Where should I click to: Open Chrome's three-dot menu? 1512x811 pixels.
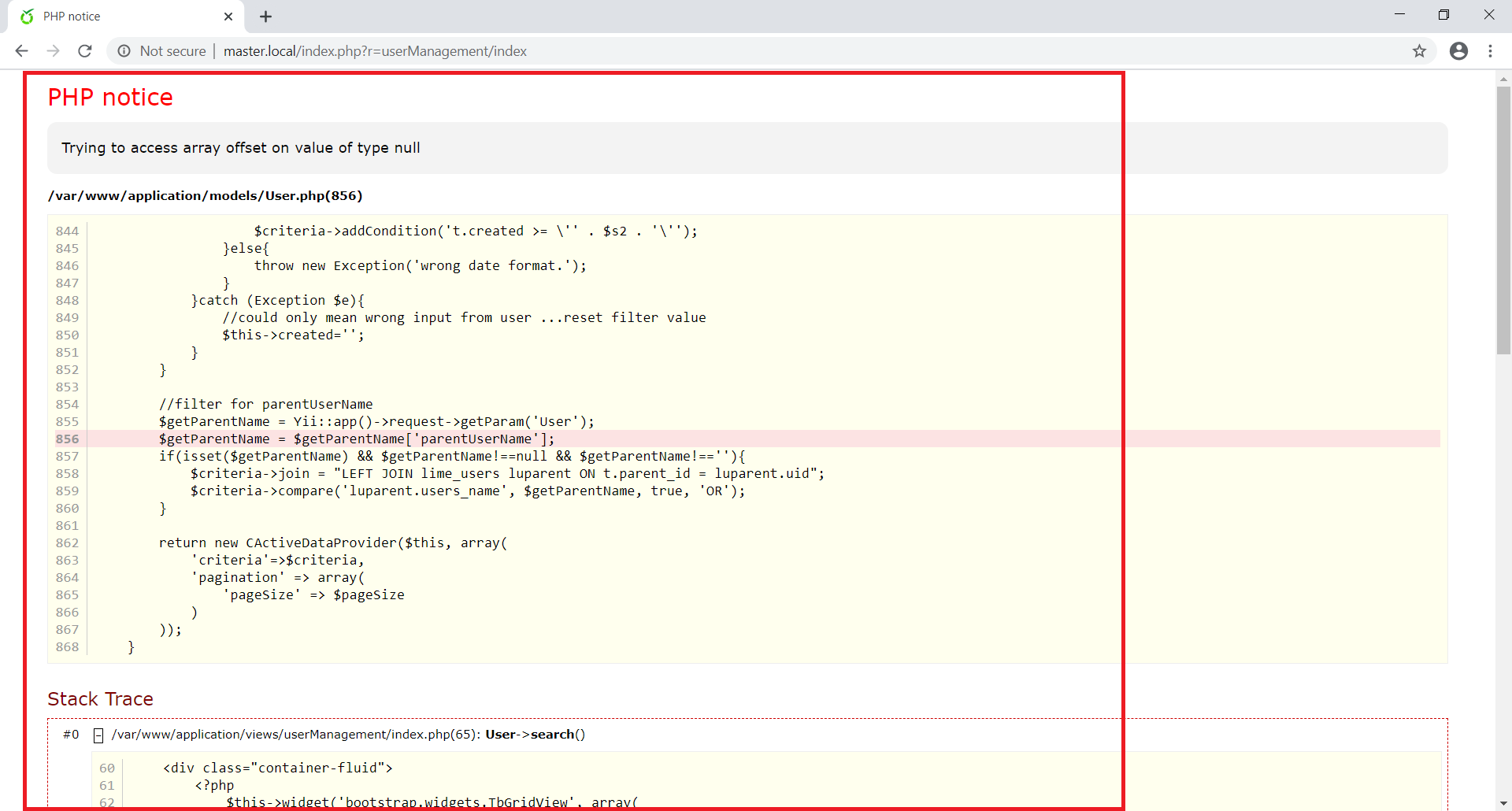coord(1490,51)
